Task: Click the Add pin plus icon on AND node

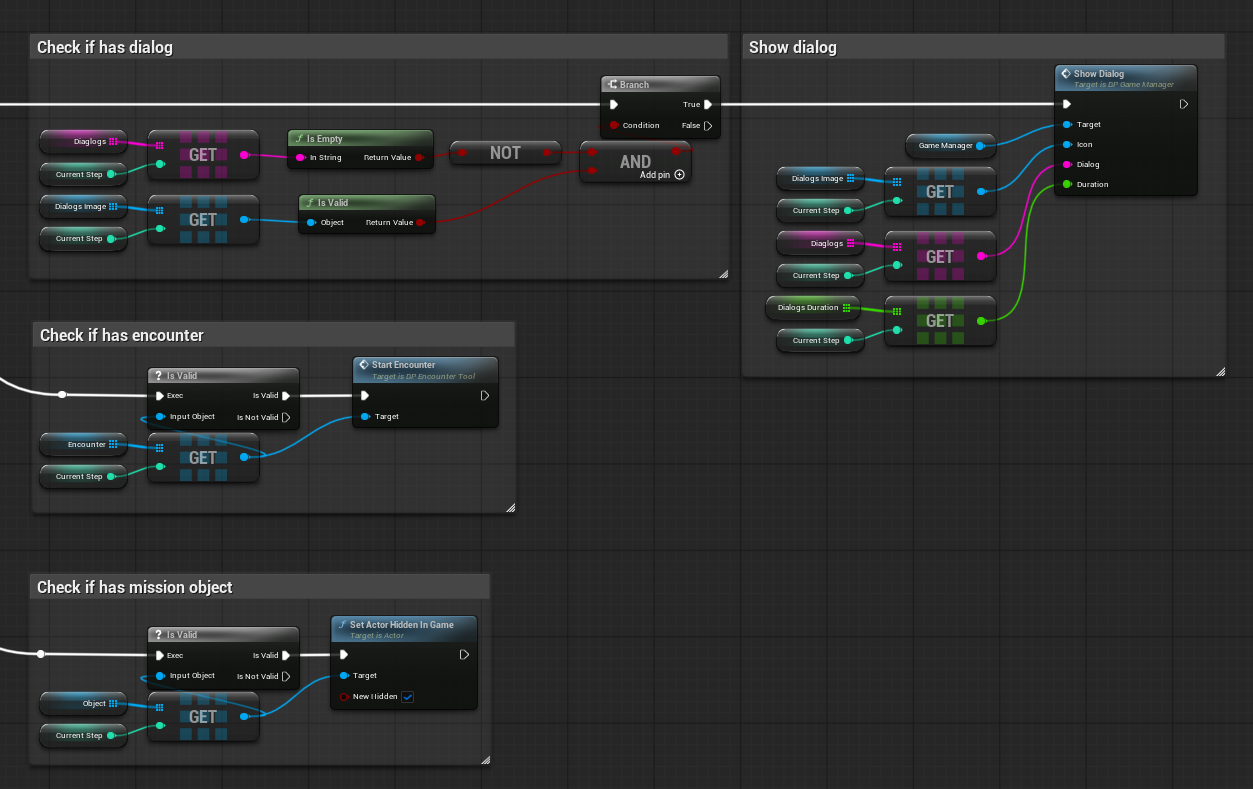Action: 680,174
